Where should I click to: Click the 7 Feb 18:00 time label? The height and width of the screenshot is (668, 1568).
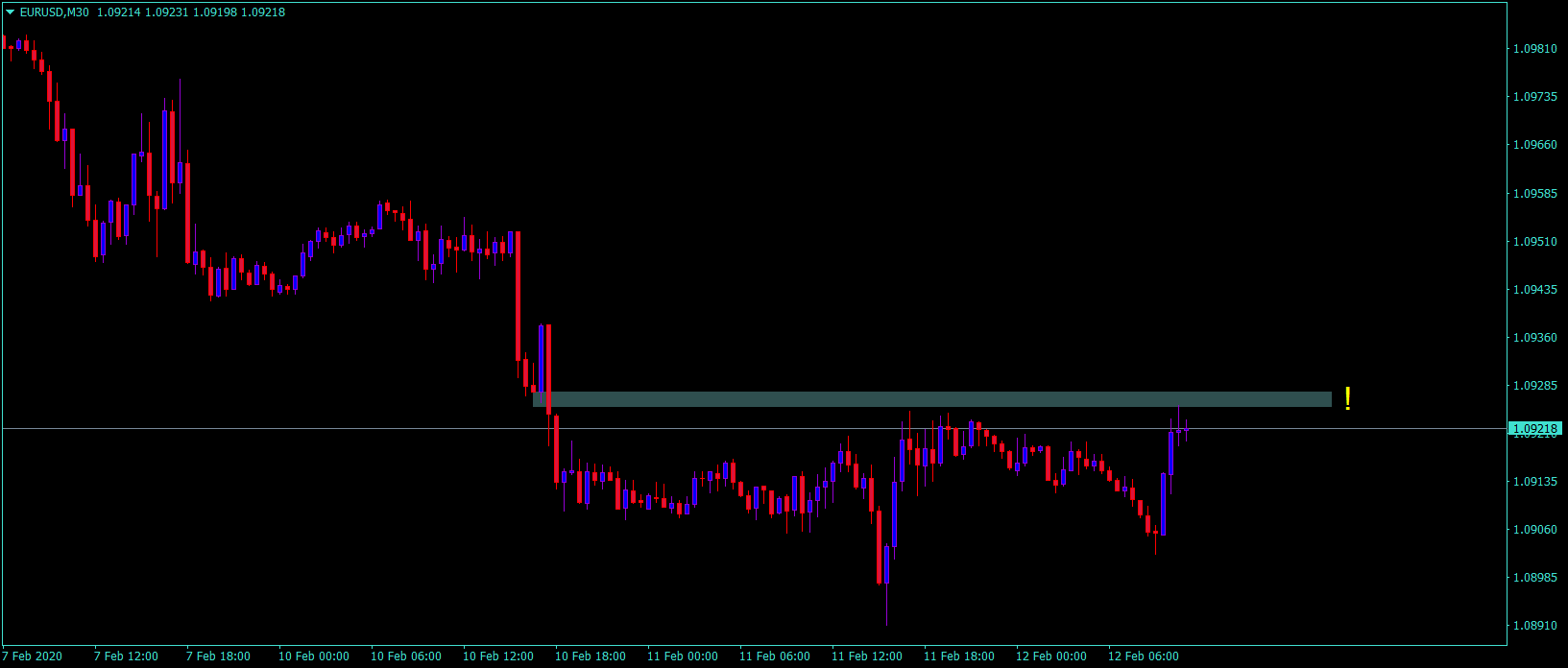tap(218, 656)
